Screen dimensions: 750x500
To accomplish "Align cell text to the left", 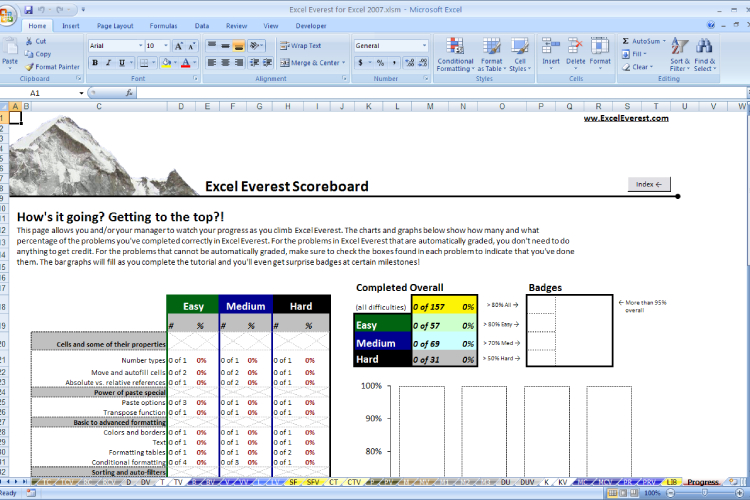I will click(x=211, y=63).
